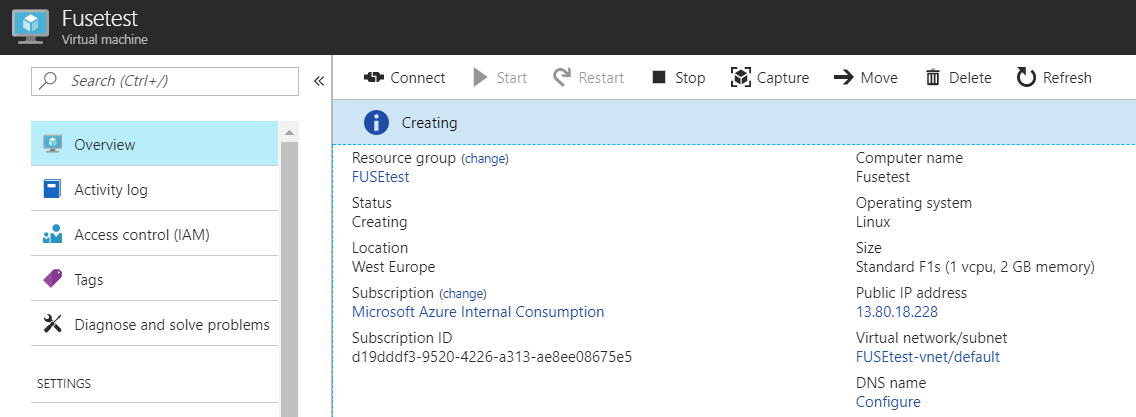Click the Fusetest title in header
The image size is (1136, 417).
point(100,18)
